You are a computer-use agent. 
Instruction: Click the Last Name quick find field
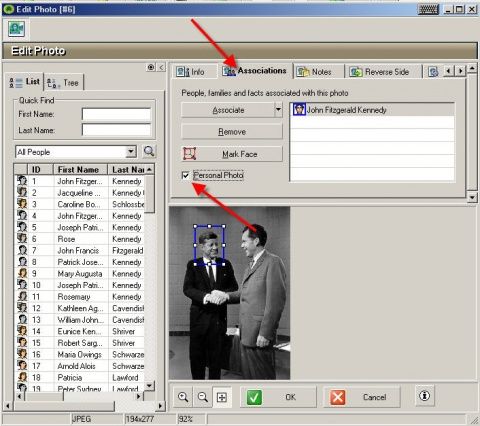[x=116, y=130]
